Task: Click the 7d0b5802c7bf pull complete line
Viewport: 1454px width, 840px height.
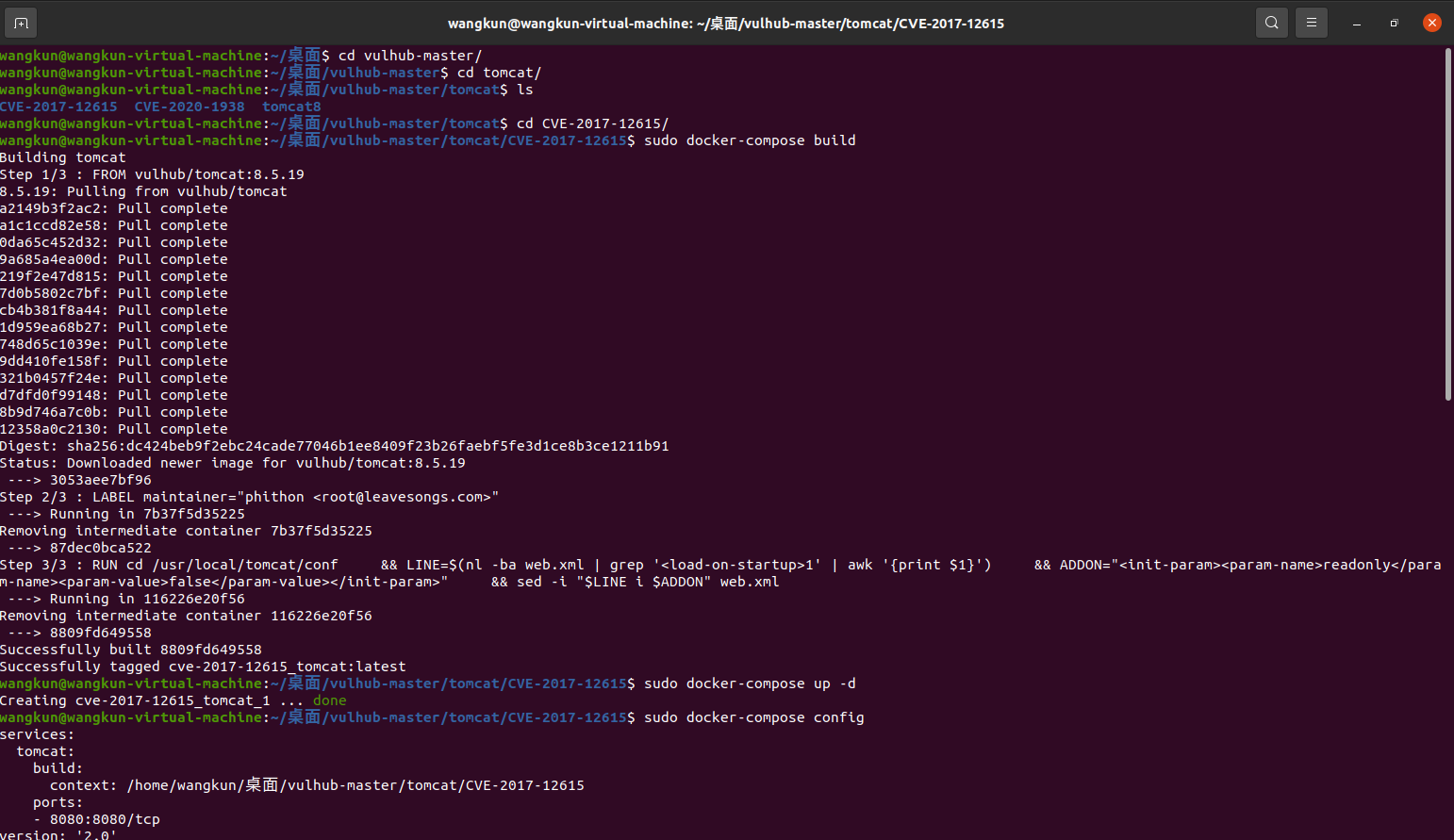Action: [114, 293]
